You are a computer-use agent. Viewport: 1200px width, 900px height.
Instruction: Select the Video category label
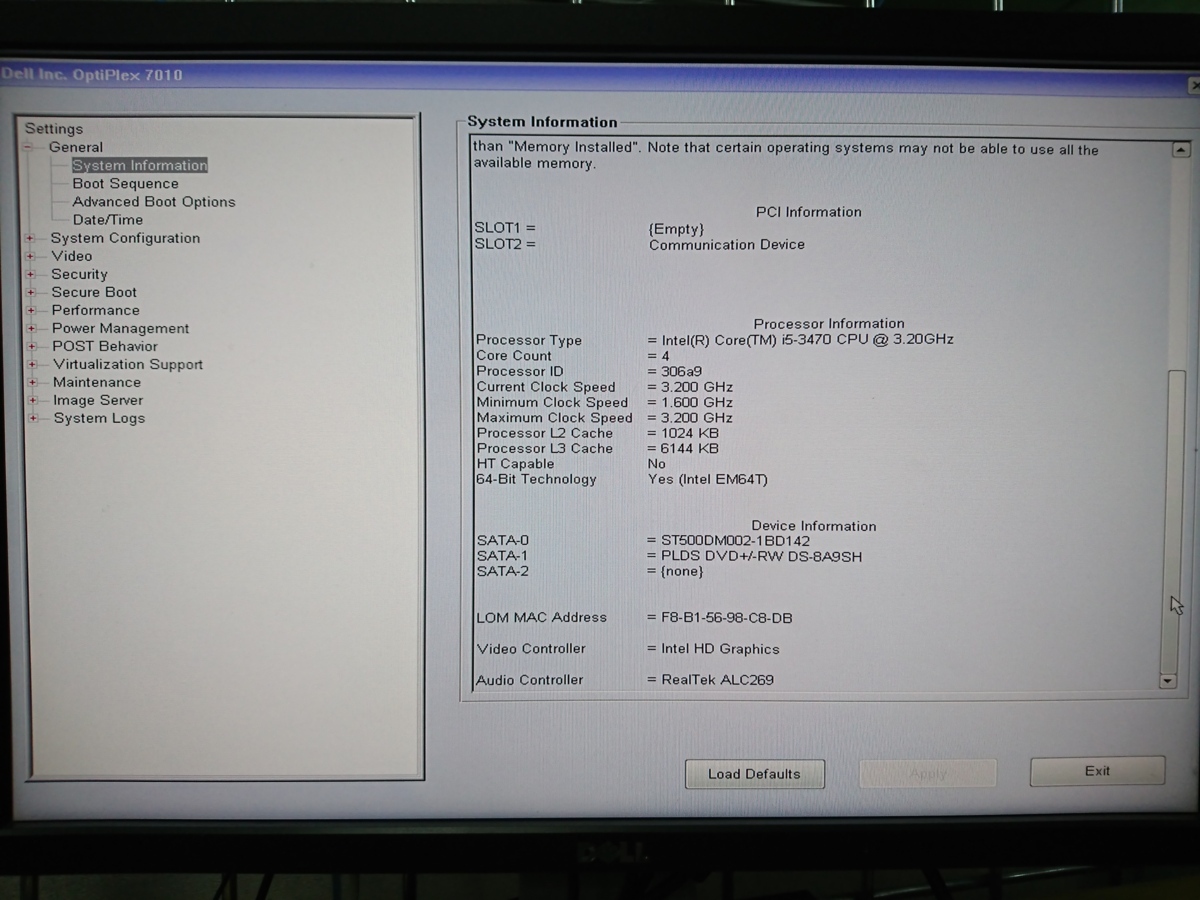(x=71, y=256)
